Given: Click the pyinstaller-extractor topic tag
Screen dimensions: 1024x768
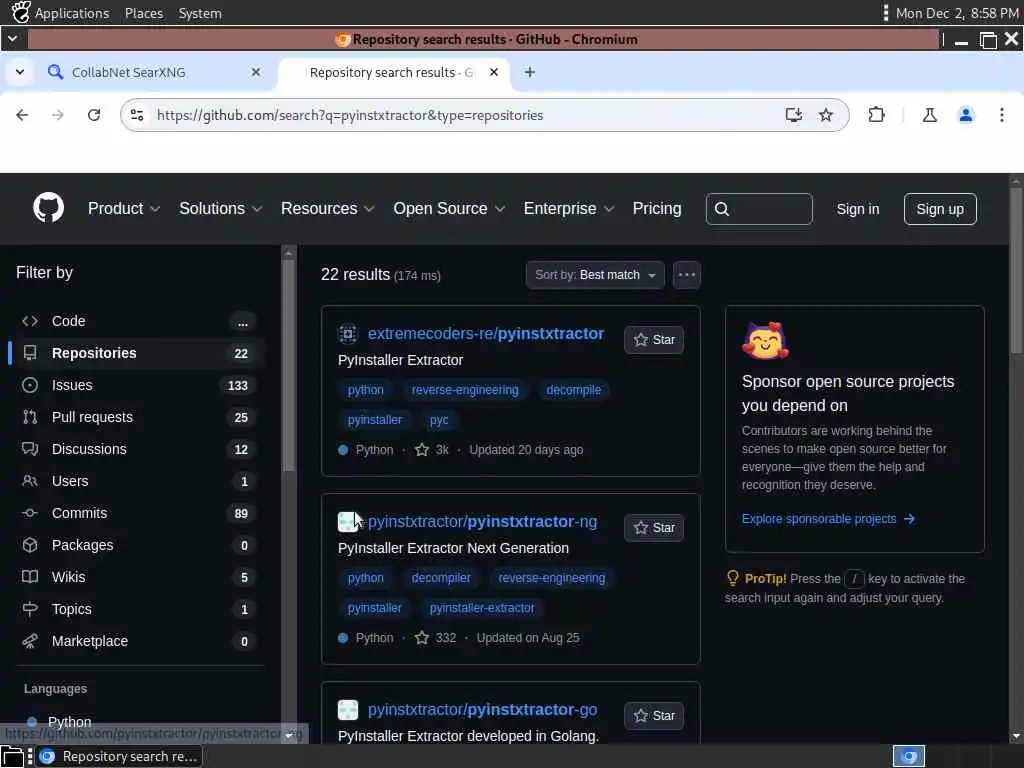Looking at the screenshot, I should [x=482, y=608].
